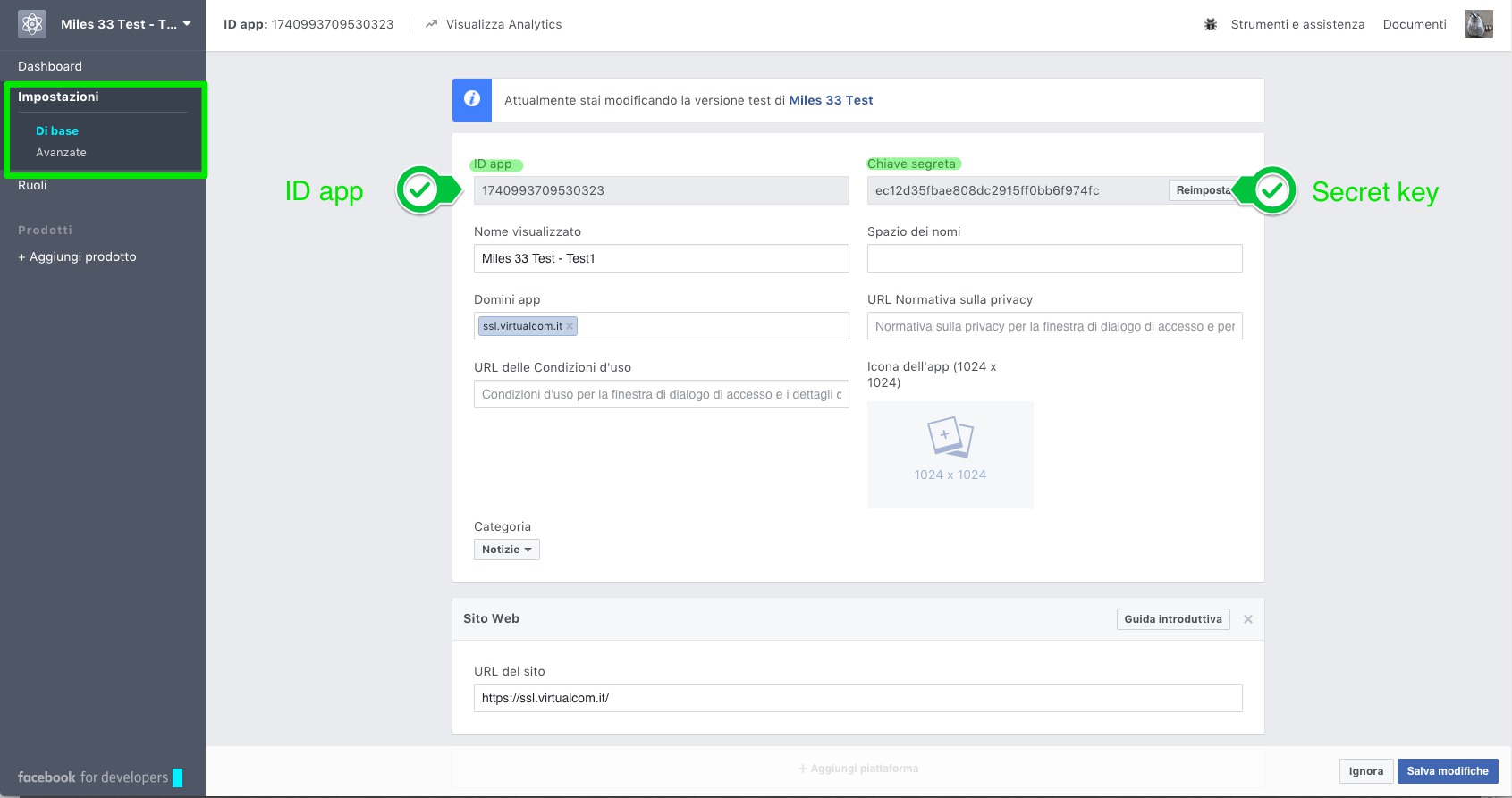The width and height of the screenshot is (1512, 798).
Task: Click the blue info icon in banner
Action: pyautogui.click(x=472, y=100)
